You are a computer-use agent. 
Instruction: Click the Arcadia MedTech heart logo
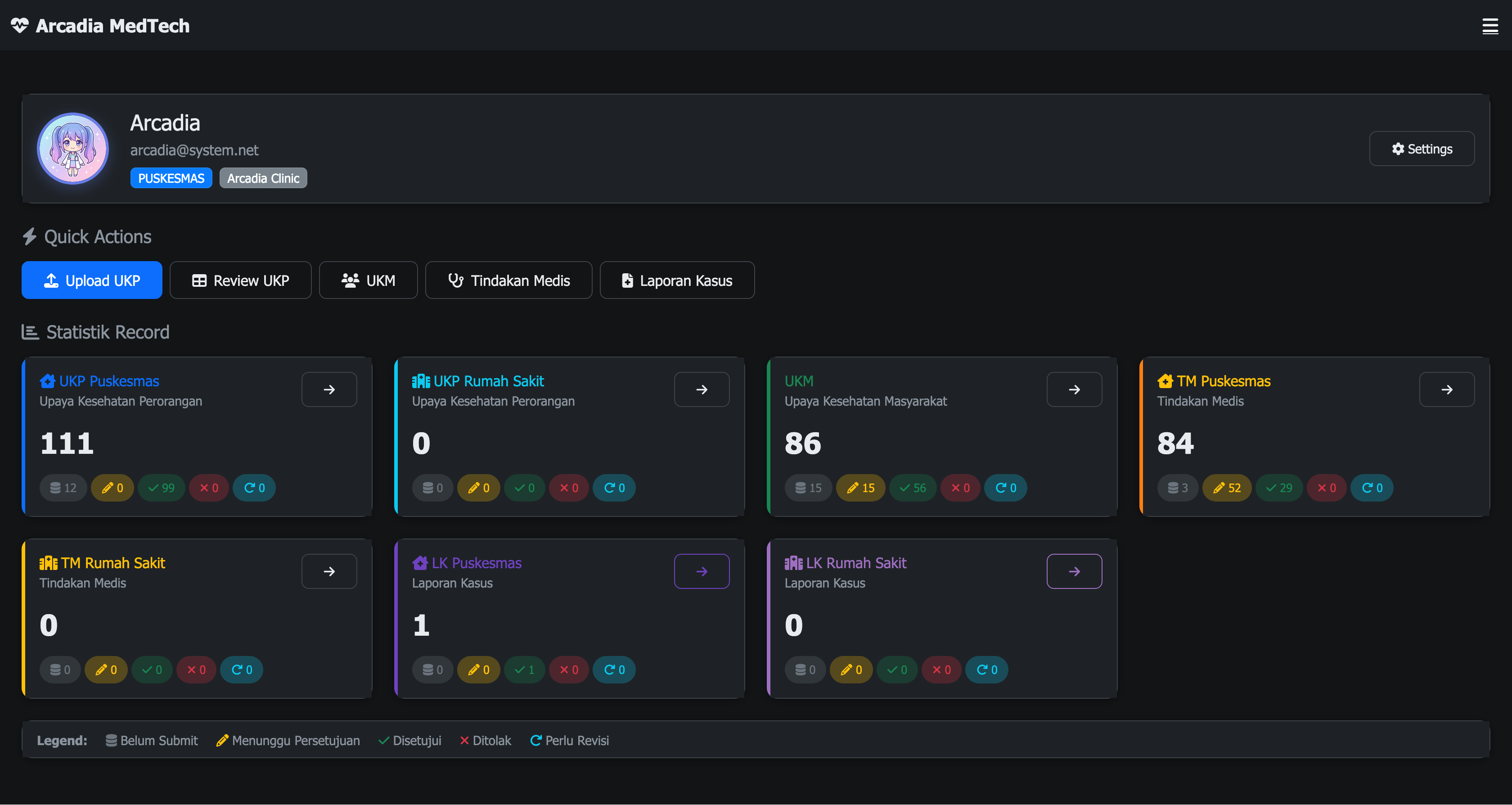pos(20,26)
